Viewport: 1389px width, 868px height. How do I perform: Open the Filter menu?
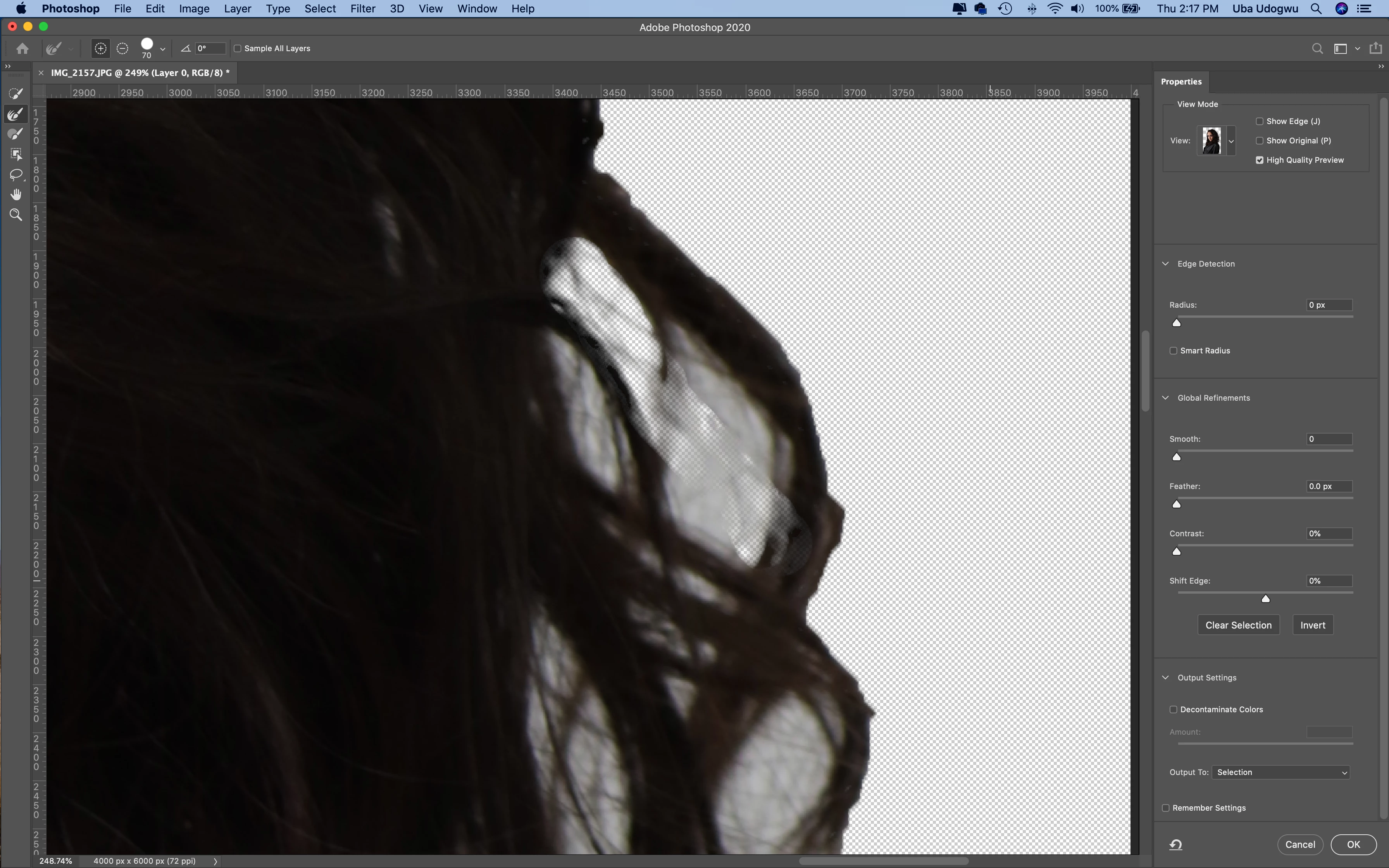362,9
